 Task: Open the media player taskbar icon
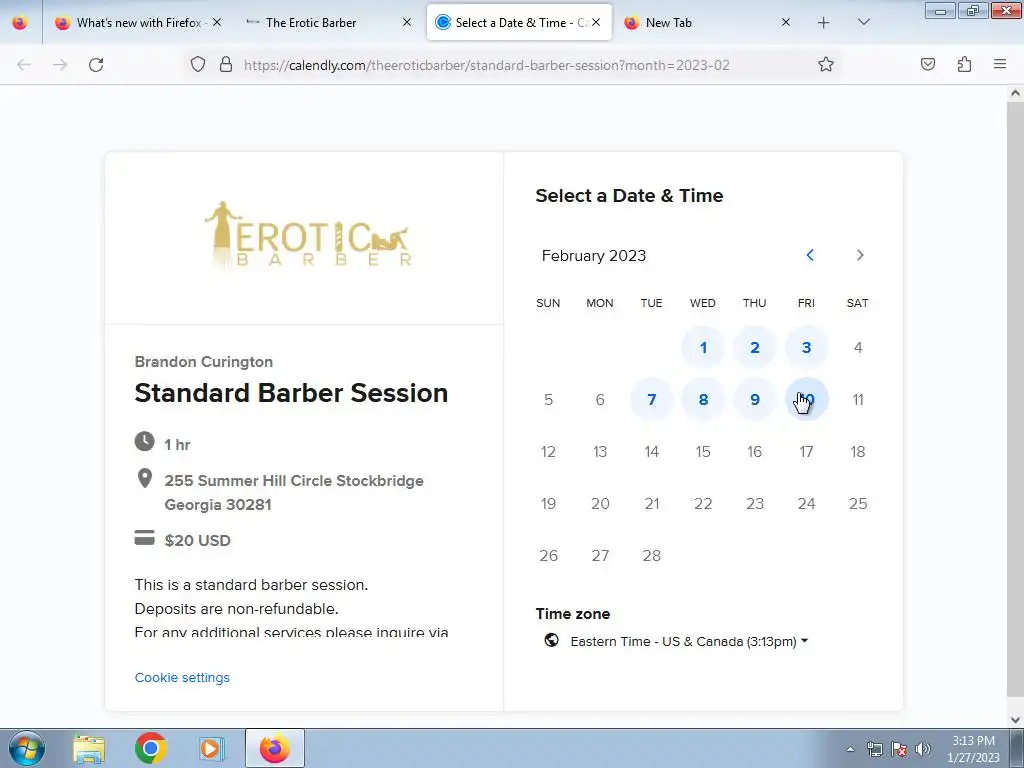point(211,748)
